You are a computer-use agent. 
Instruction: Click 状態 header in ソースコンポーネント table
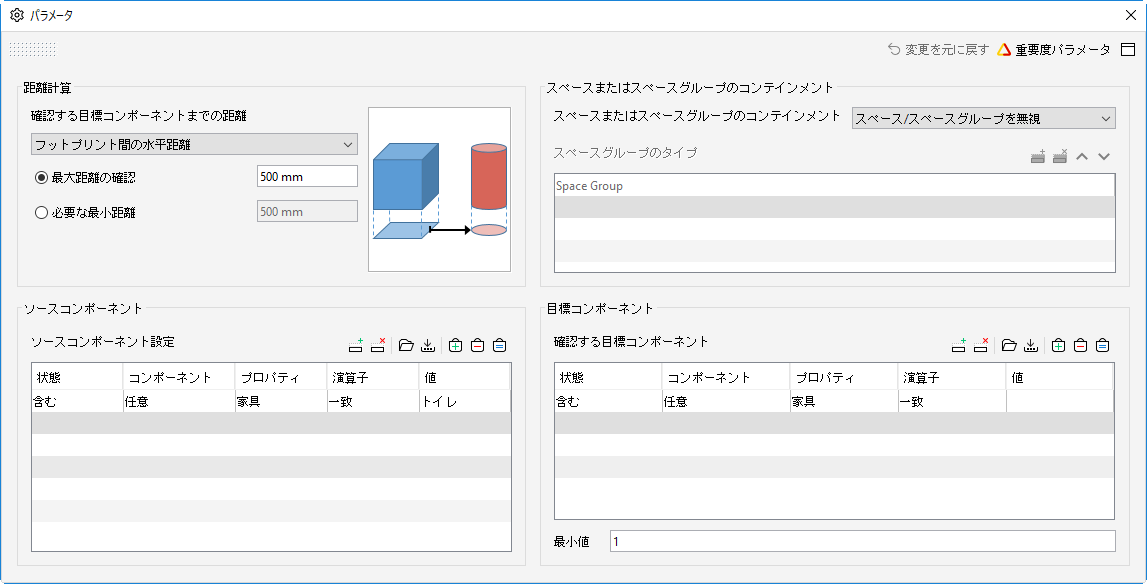coord(78,378)
